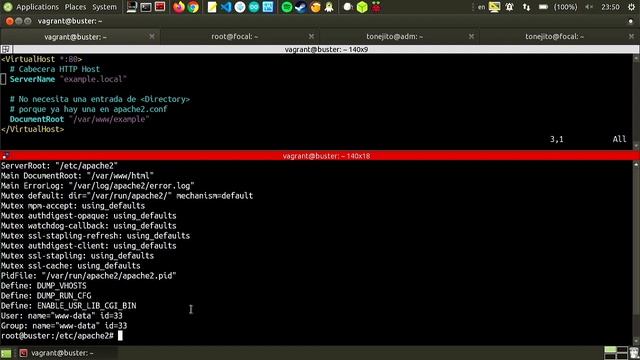Open the computer monitor launcher icon
The height and width of the screenshot is (360, 640).
(131, 7)
